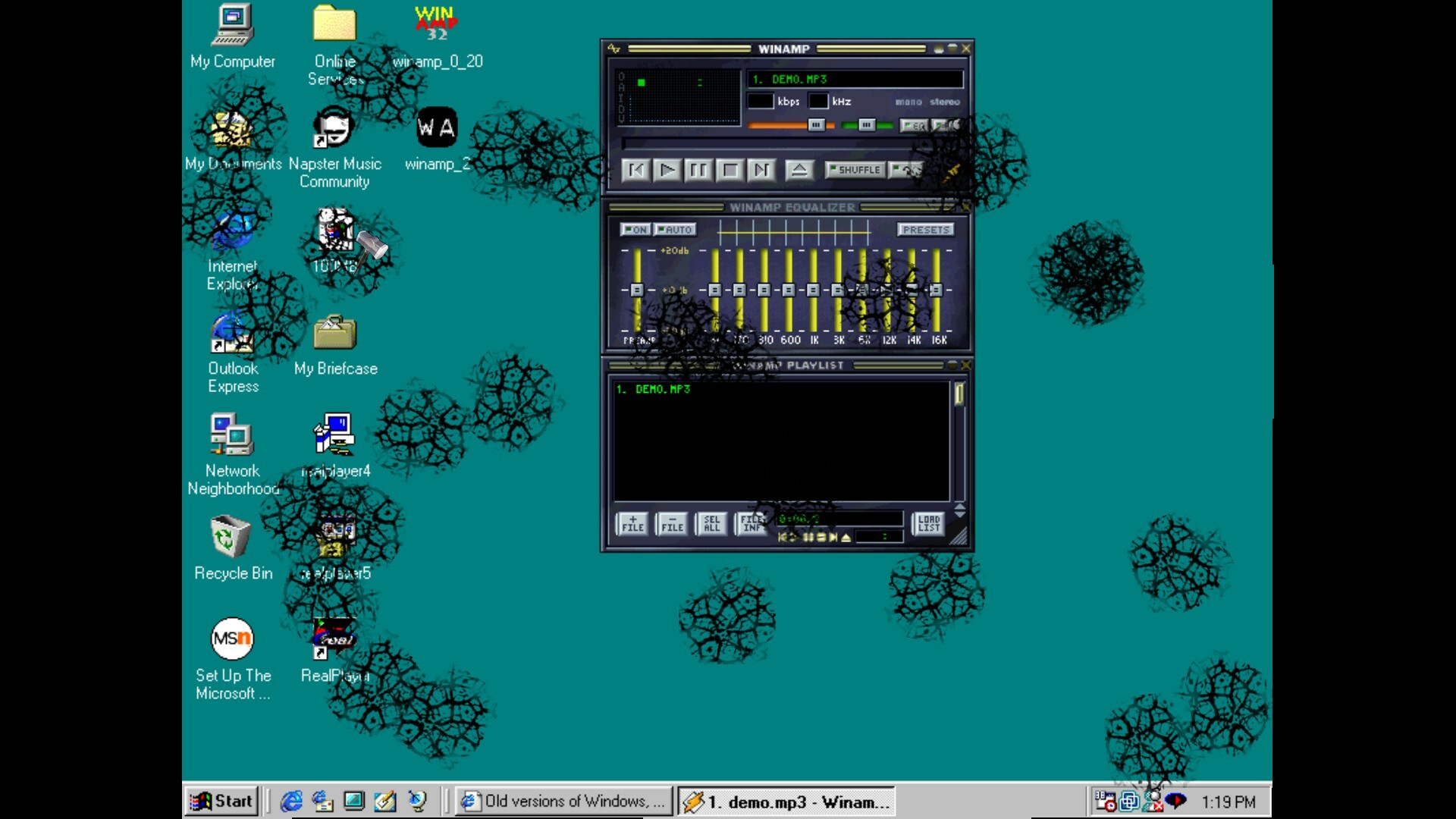Open the LOAD LIST menu in the playlist
The image size is (1456, 819).
(928, 523)
